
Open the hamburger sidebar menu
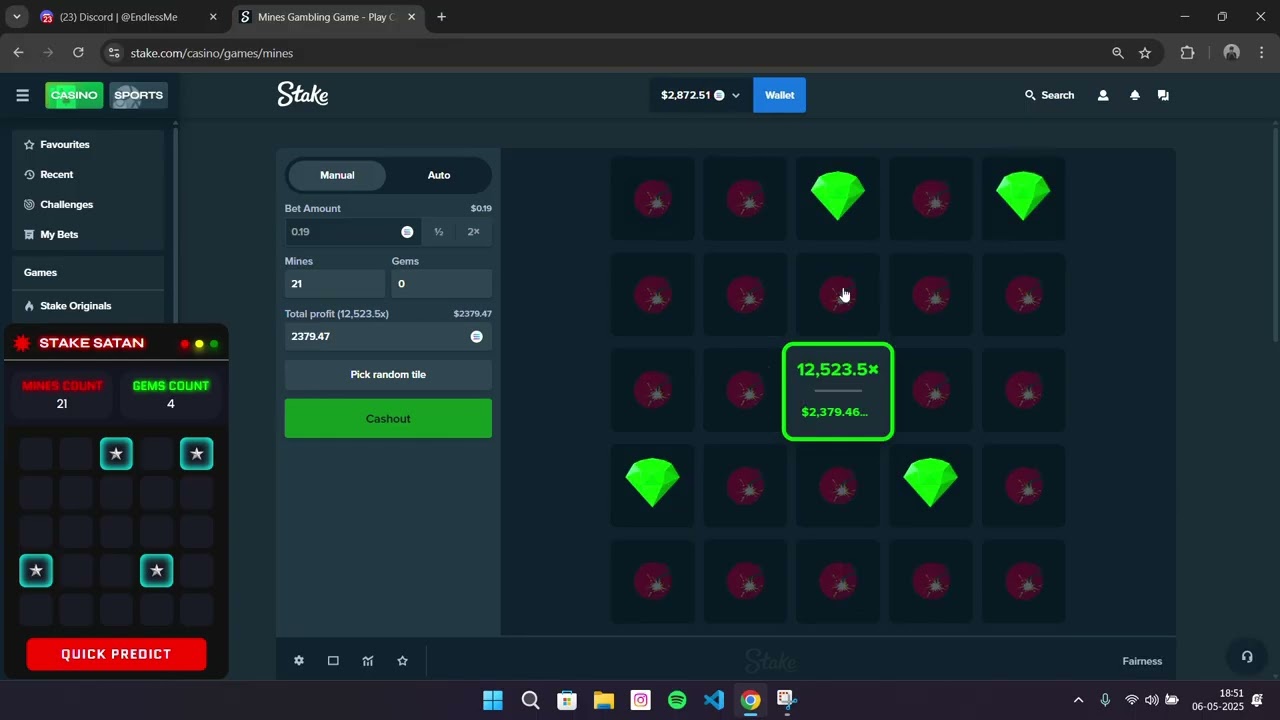[22, 95]
